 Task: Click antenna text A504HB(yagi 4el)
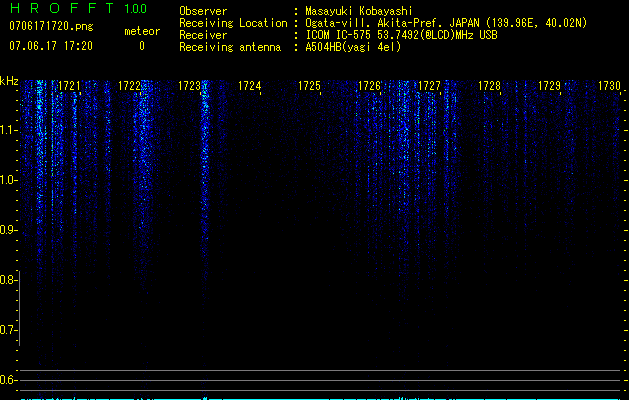click(353, 47)
